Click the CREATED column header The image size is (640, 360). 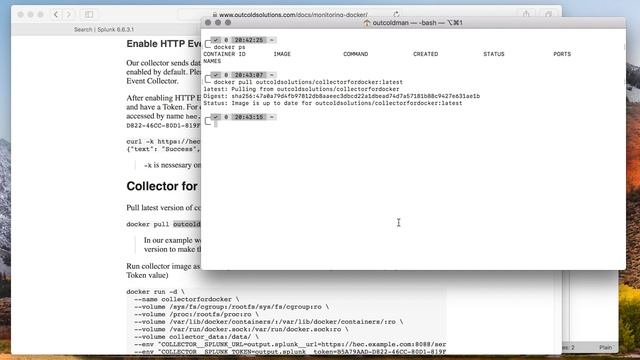(x=425, y=54)
